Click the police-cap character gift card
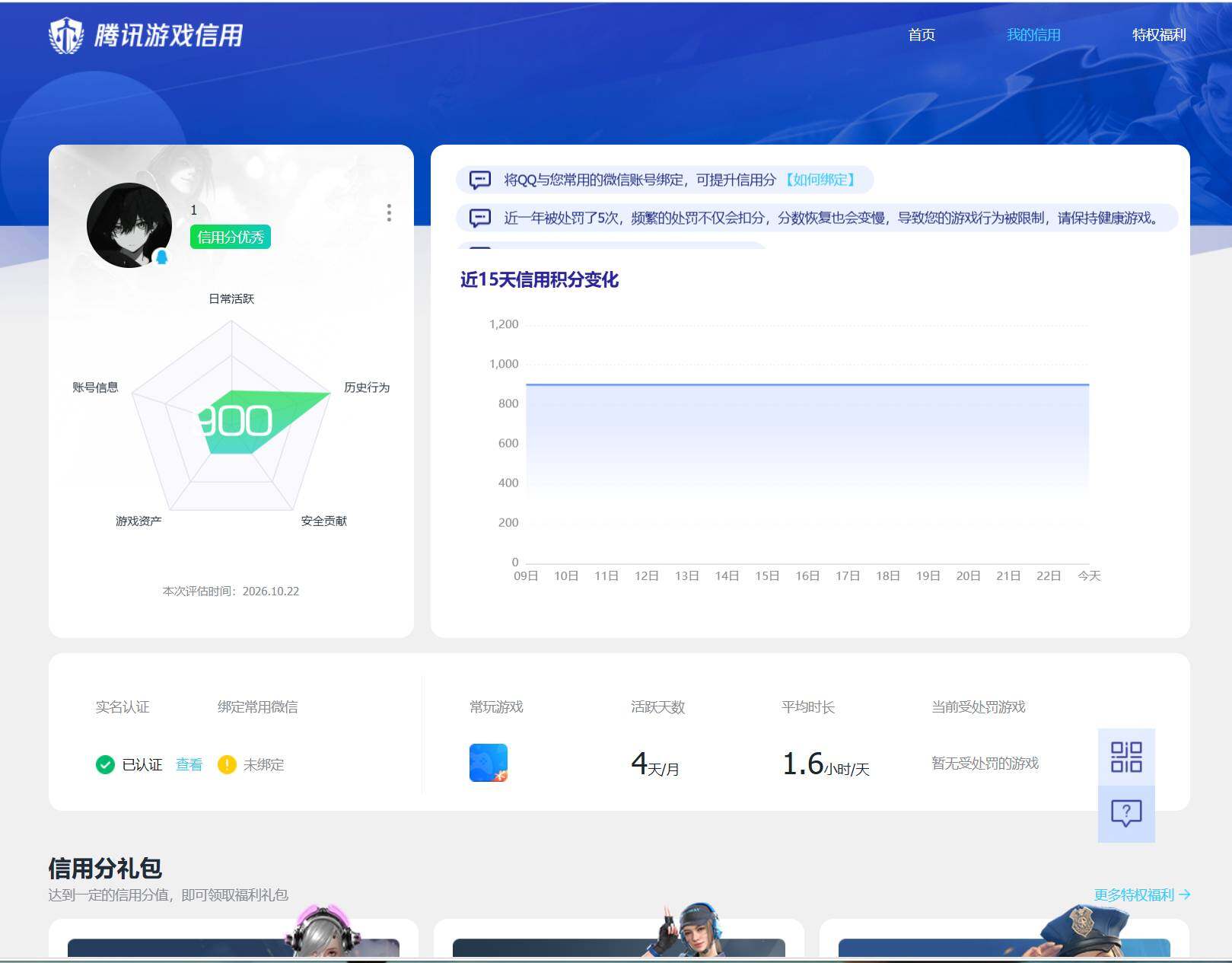 point(1004,937)
